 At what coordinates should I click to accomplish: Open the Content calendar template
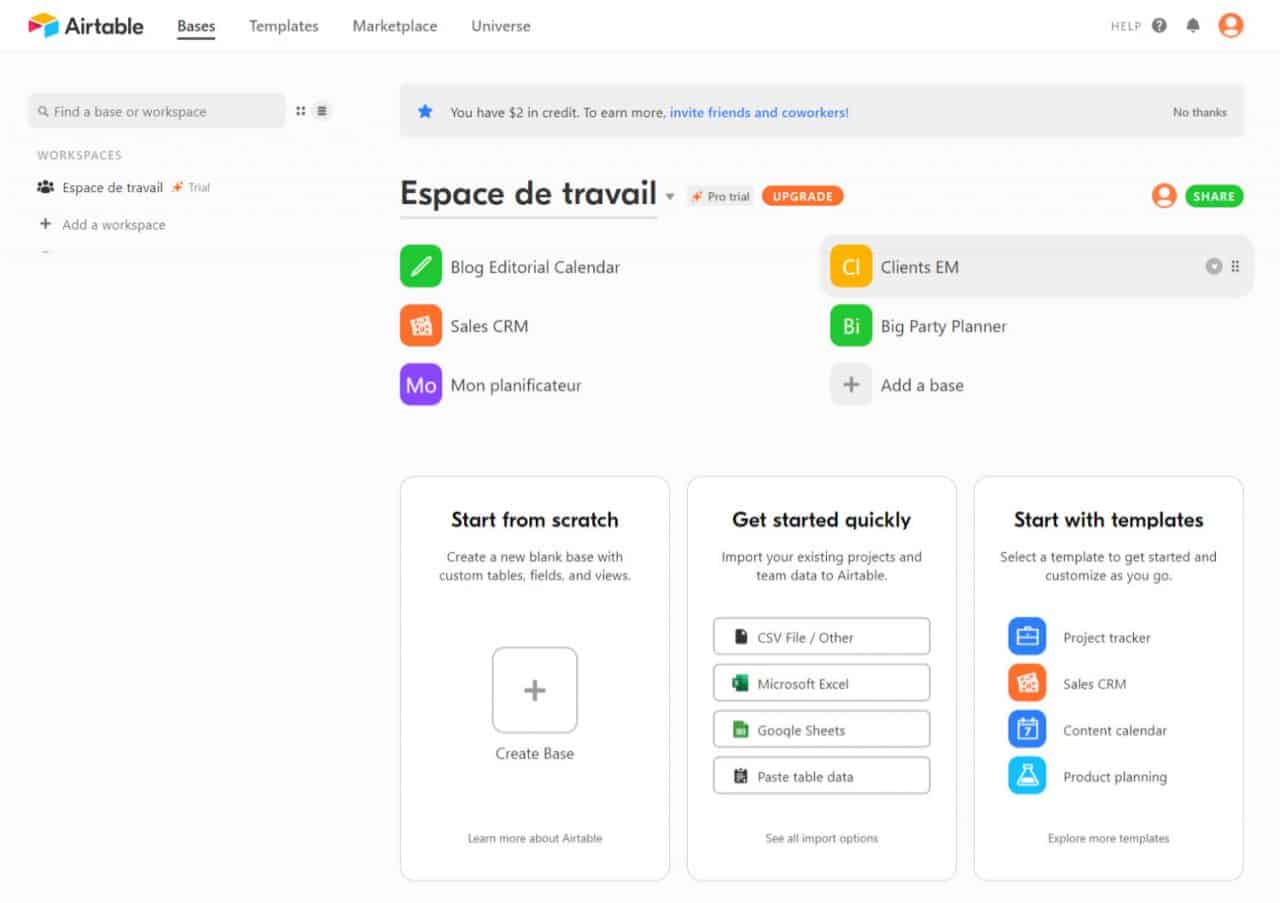[1116, 730]
